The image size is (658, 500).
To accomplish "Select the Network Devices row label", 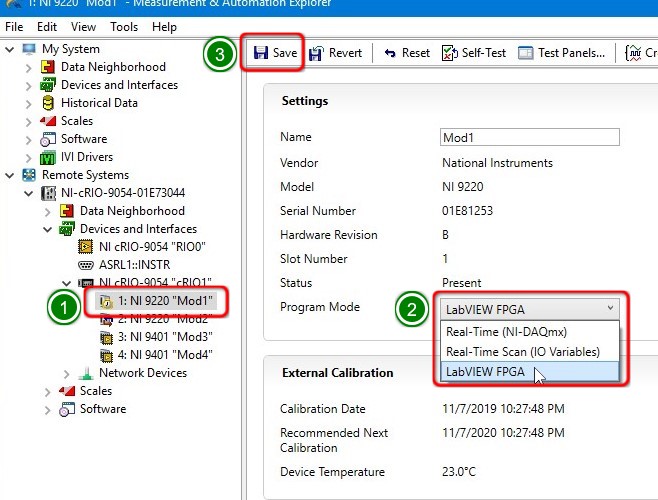I will (143, 373).
